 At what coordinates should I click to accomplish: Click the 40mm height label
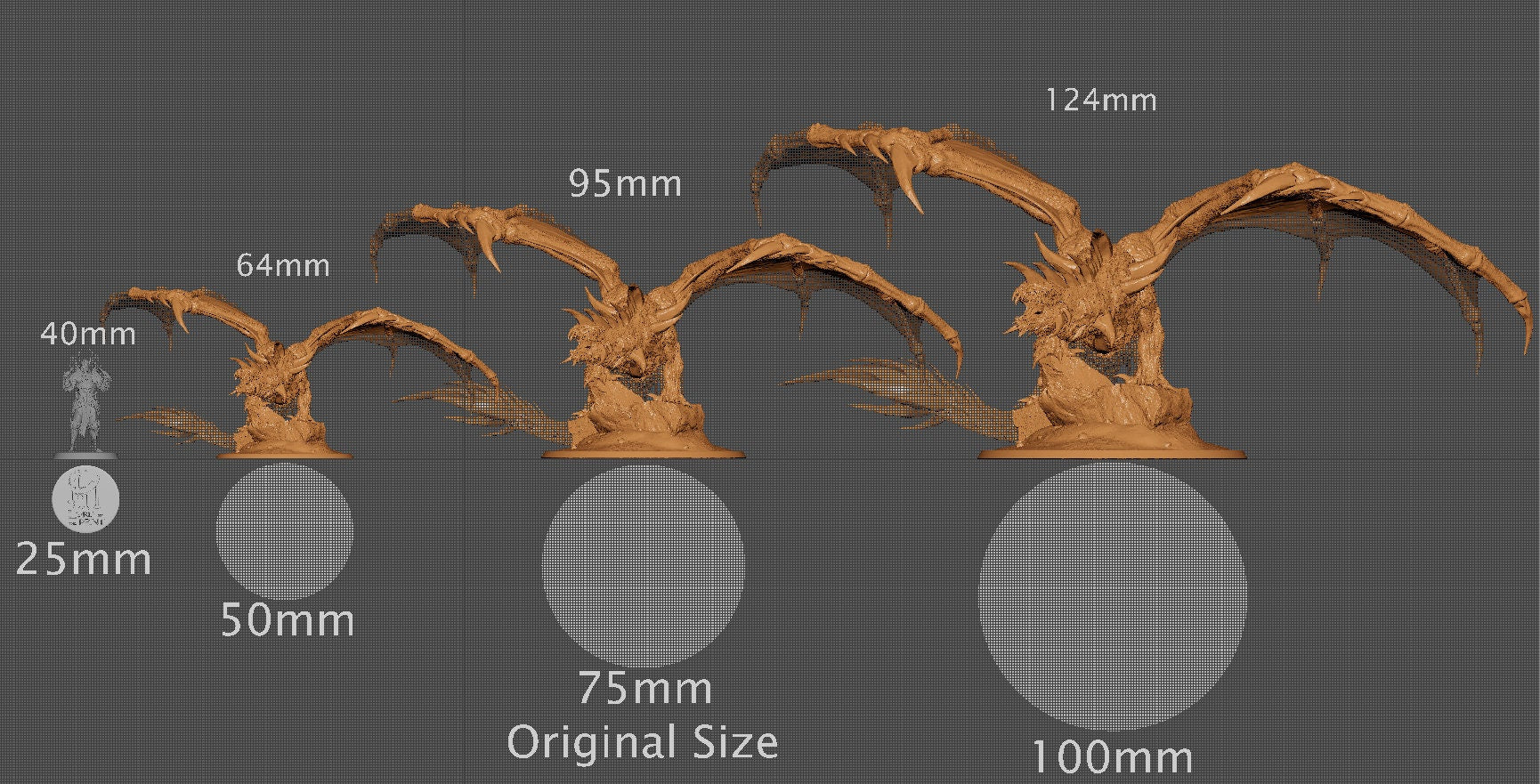[88, 335]
